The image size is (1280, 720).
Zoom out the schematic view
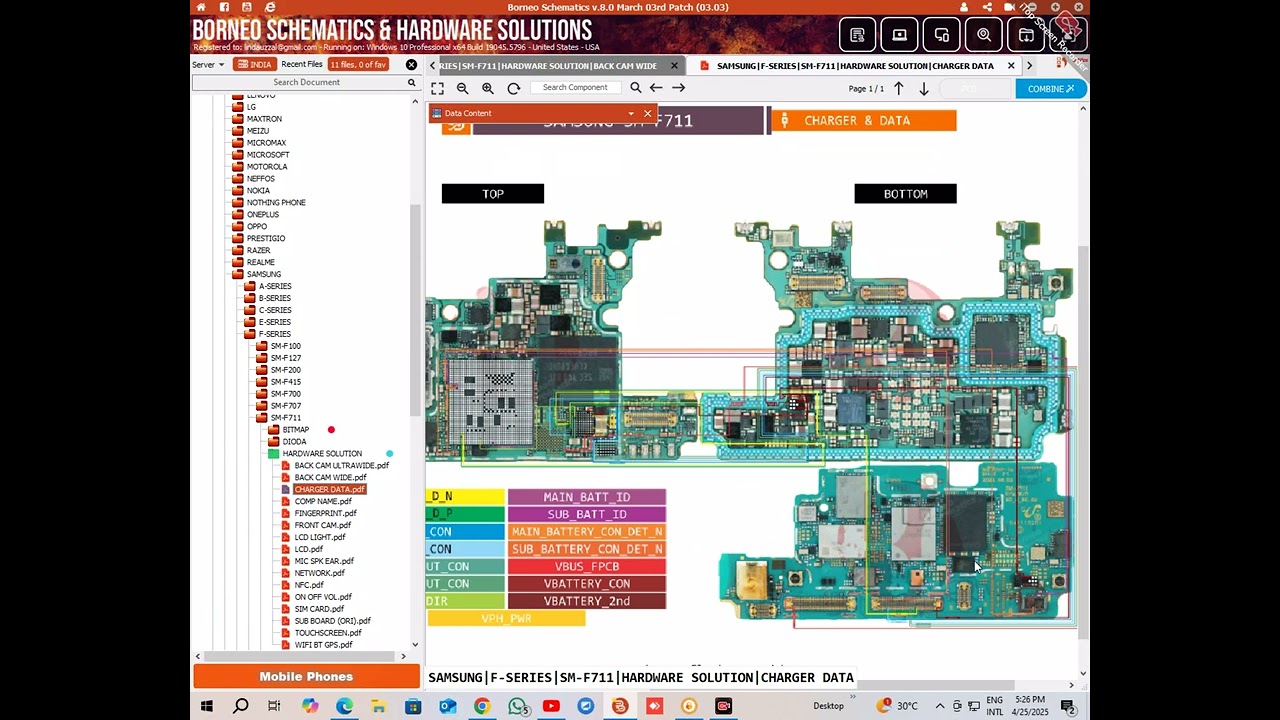(x=462, y=88)
